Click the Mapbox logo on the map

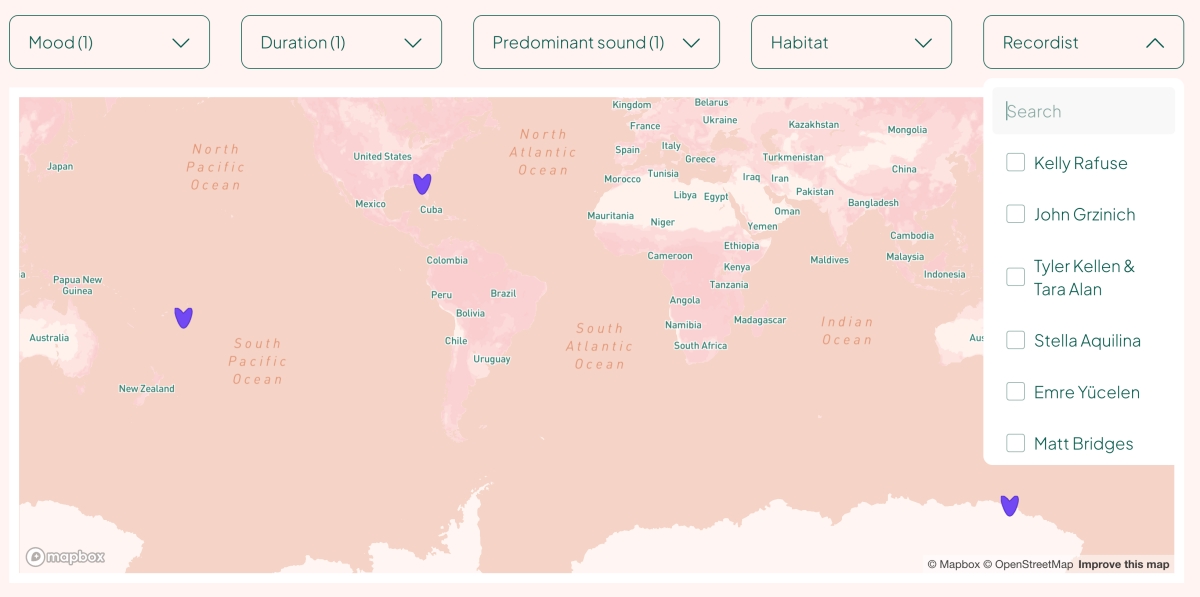click(x=65, y=557)
